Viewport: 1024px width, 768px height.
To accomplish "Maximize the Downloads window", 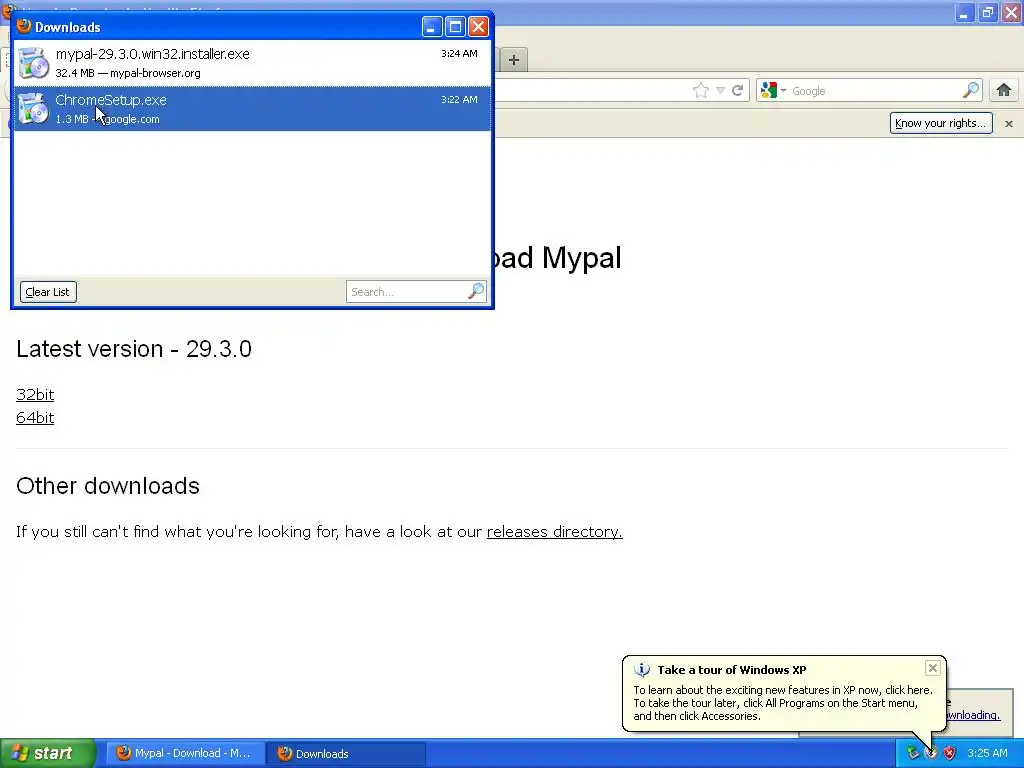I will pyautogui.click(x=455, y=27).
